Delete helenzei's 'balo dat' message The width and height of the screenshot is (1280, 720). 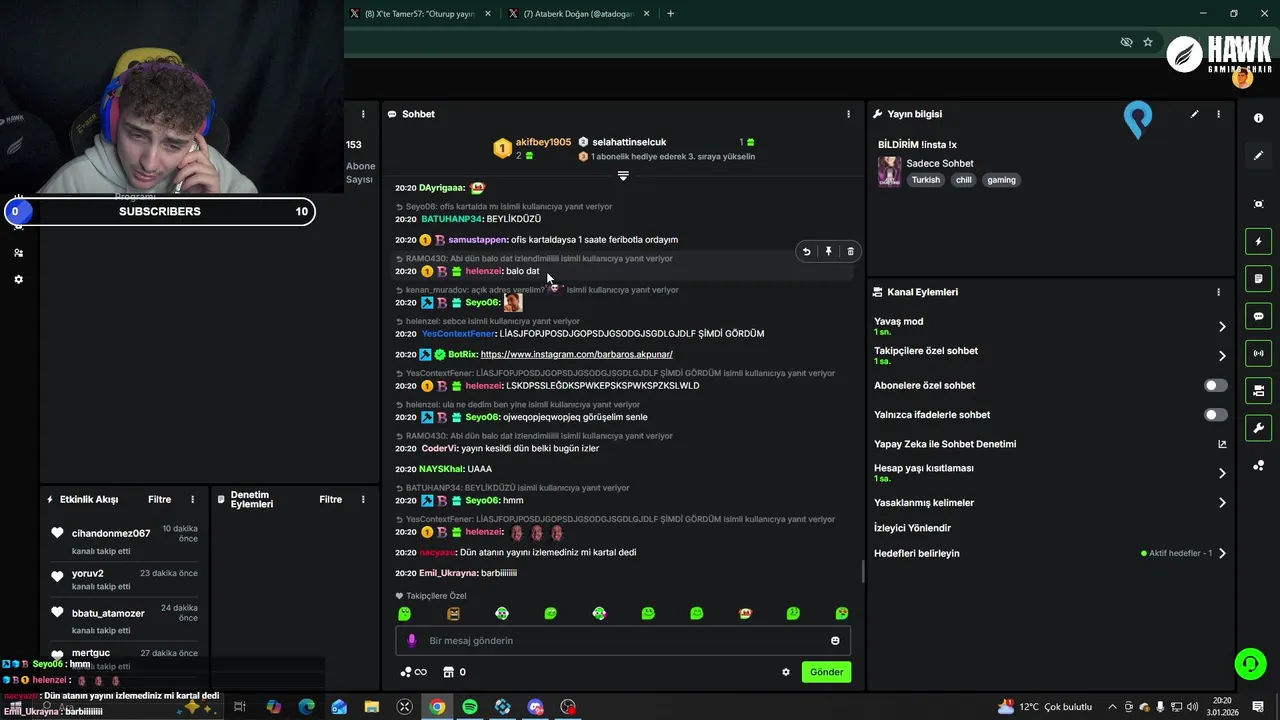click(x=850, y=252)
